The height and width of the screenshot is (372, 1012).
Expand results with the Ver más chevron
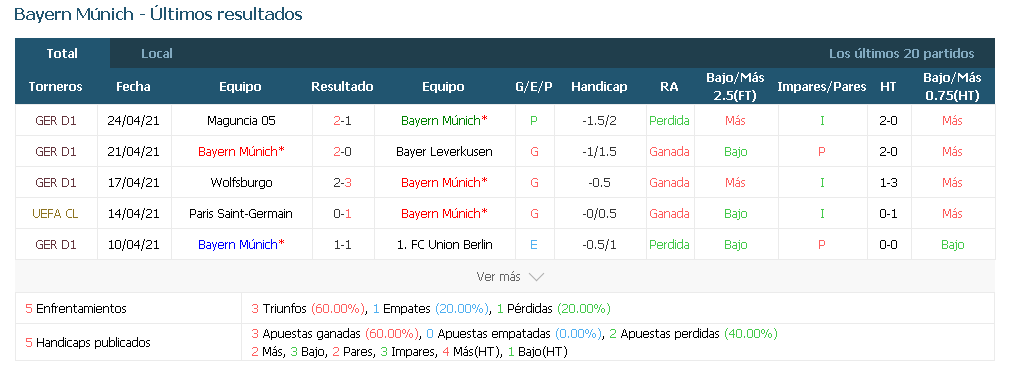(x=510, y=276)
